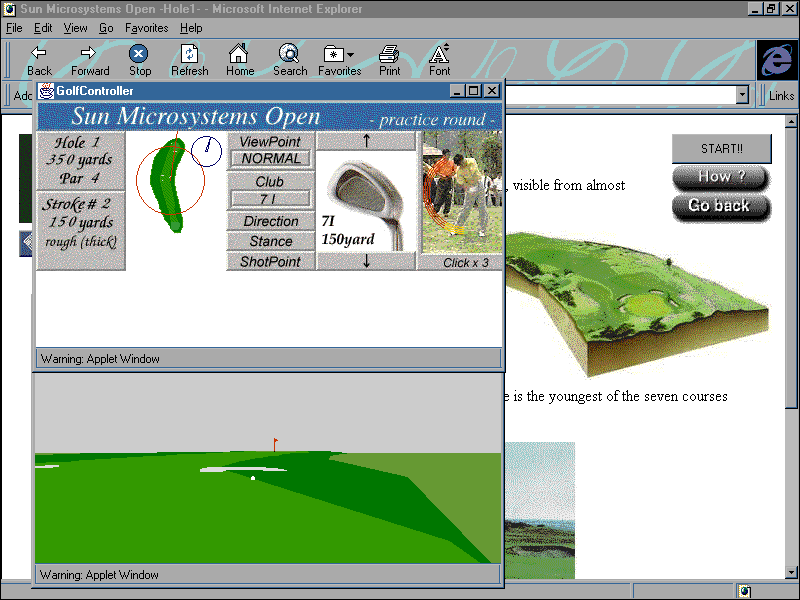The image size is (800, 600).
Task: Open the Favorites toolbar folder icon
Action: 333,54
